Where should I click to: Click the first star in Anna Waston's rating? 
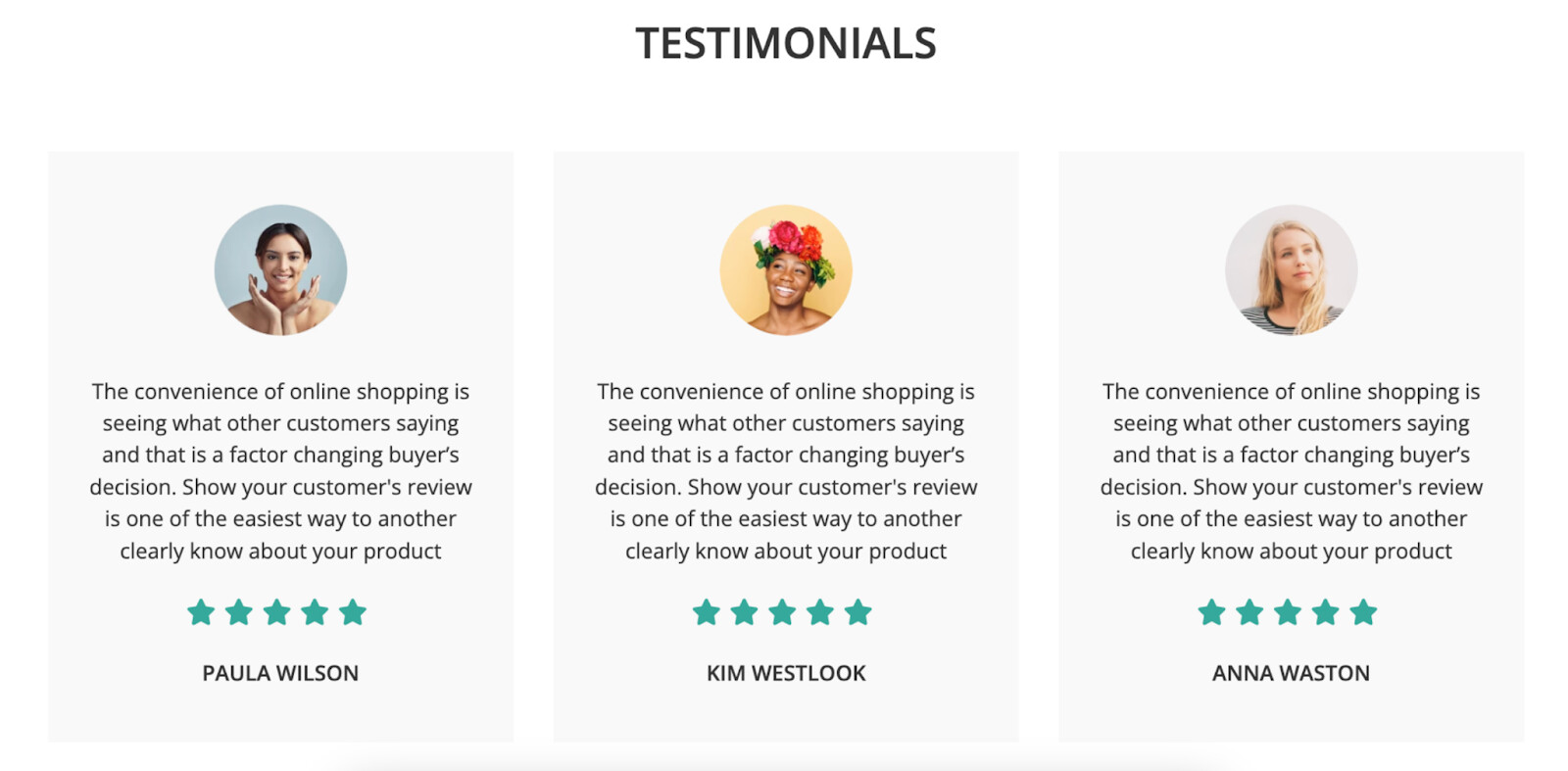coord(1212,613)
